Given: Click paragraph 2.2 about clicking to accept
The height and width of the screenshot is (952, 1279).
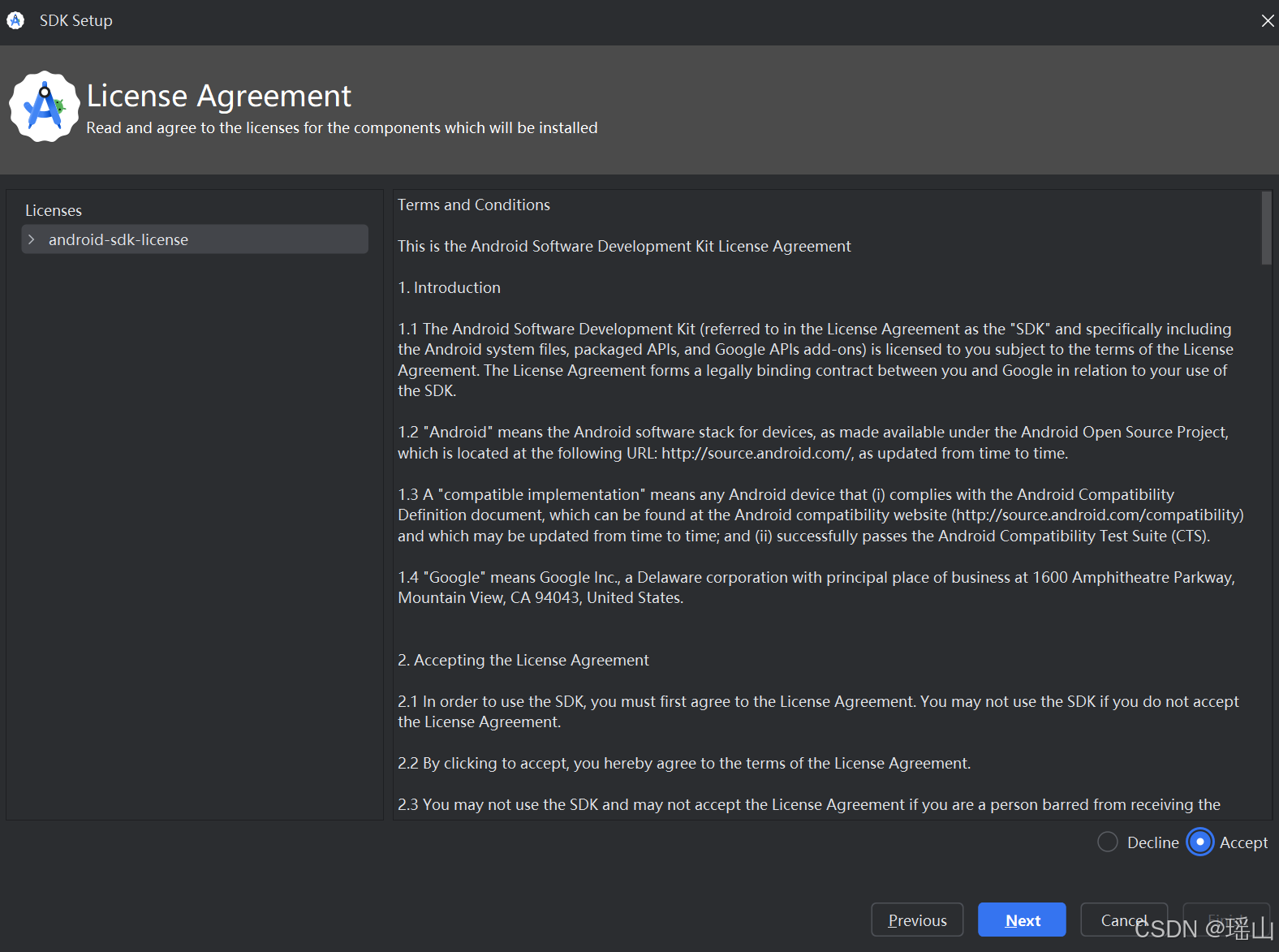Looking at the screenshot, I should click(684, 763).
